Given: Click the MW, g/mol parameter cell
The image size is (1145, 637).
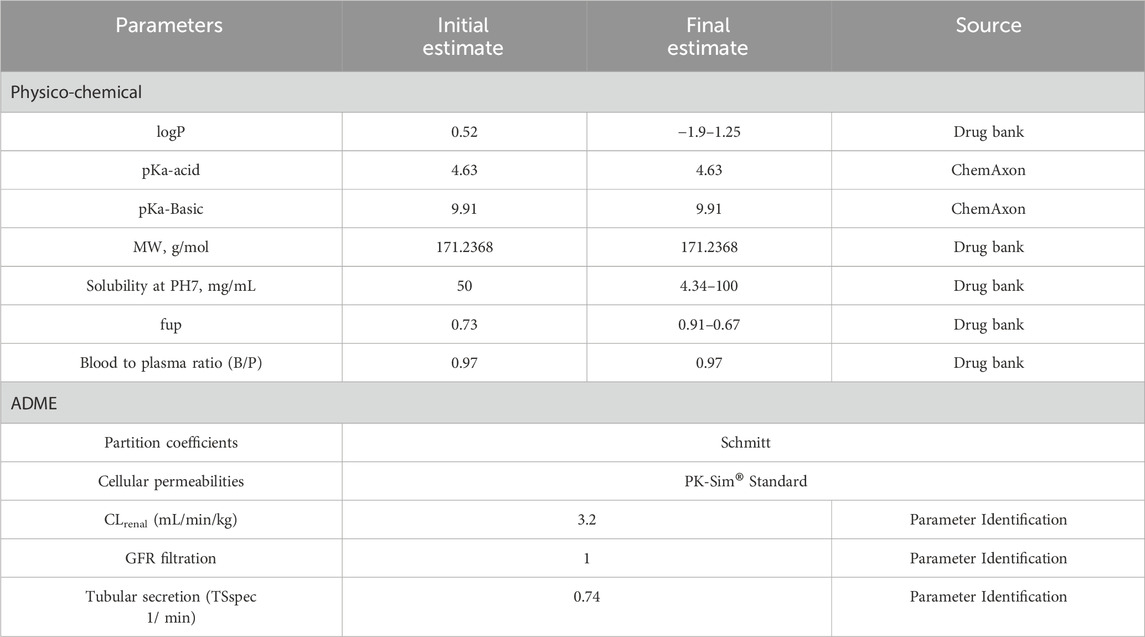Looking at the screenshot, I should pos(171,248).
